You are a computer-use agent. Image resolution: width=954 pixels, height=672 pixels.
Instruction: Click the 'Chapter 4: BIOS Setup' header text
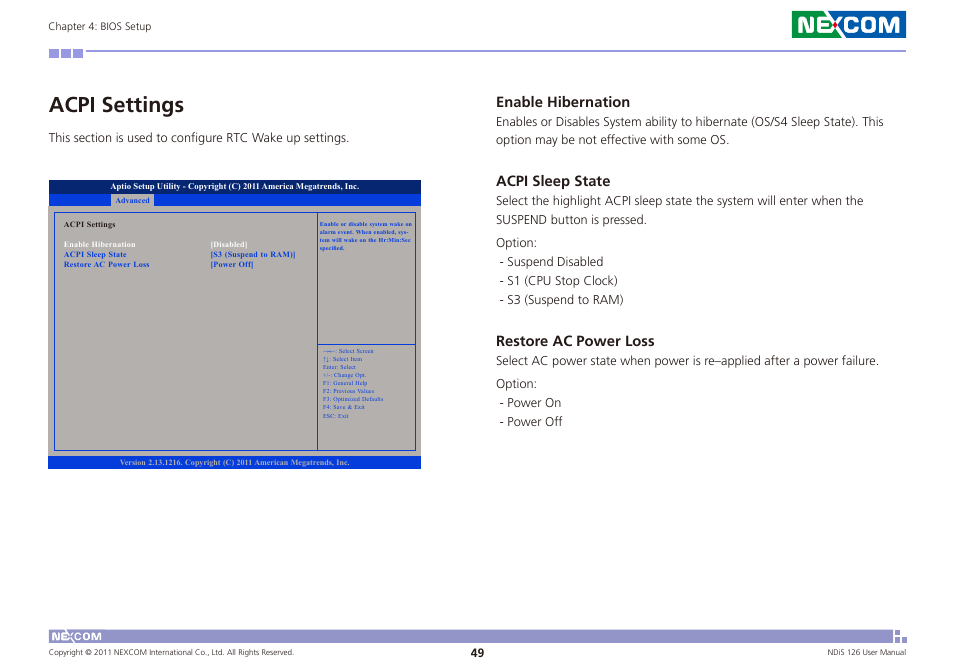click(x=100, y=26)
